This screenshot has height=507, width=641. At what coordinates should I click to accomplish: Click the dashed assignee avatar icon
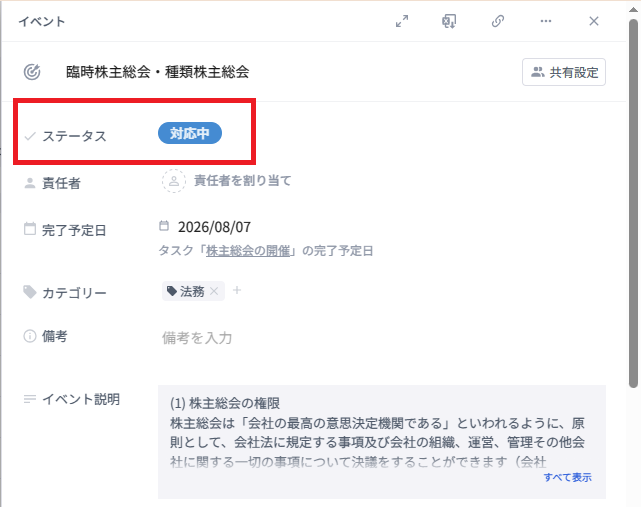[174, 181]
